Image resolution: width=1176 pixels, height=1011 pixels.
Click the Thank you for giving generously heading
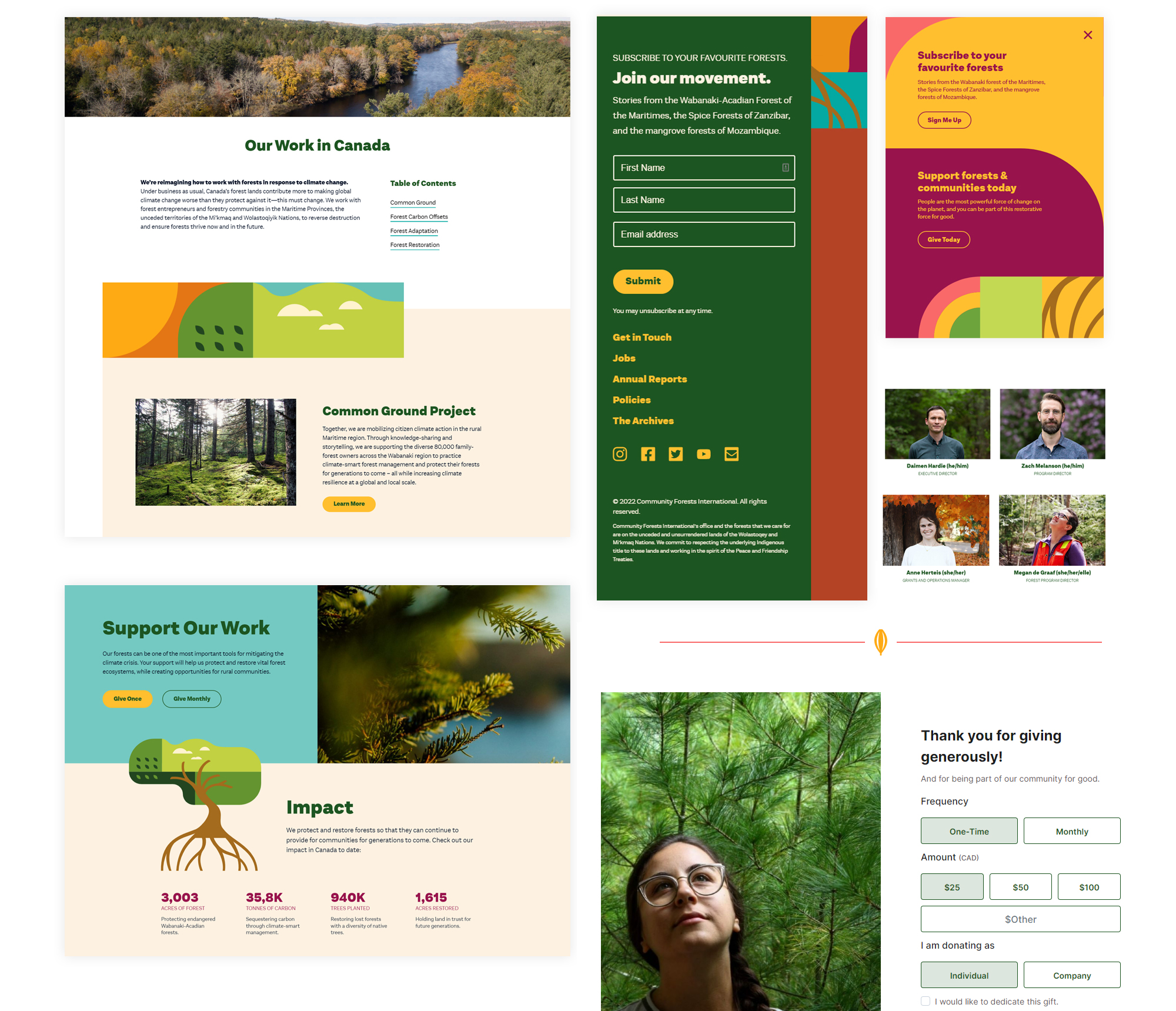click(991, 746)
